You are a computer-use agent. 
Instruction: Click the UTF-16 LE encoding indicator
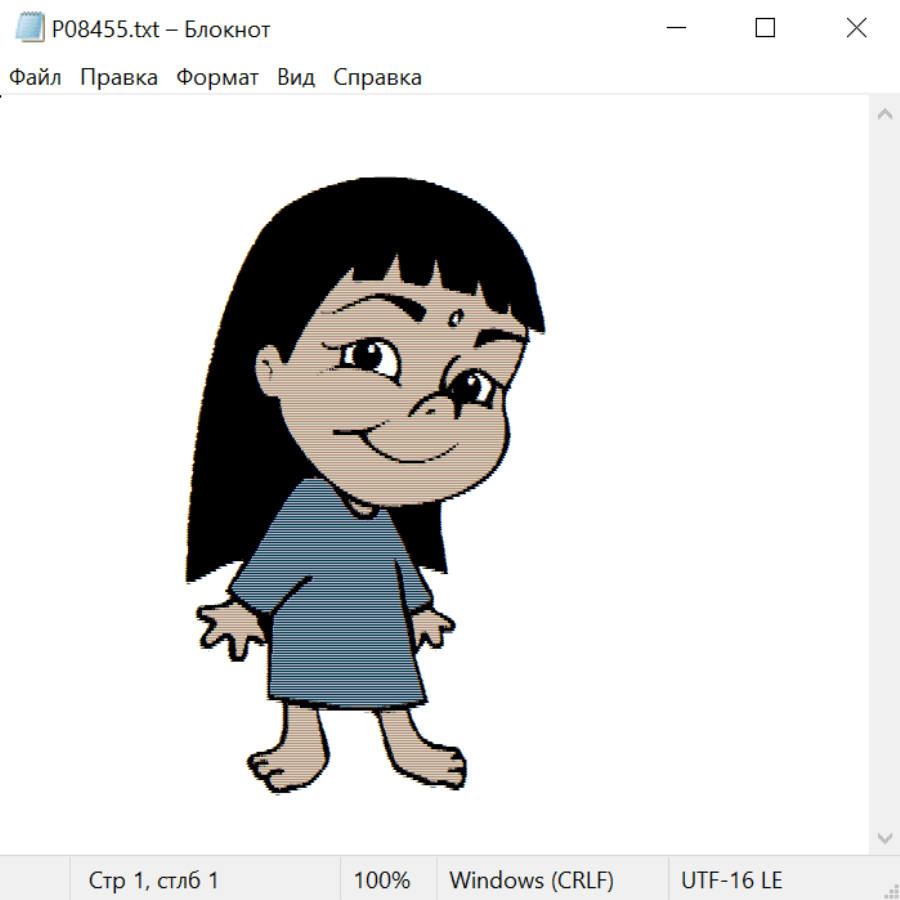731,880
